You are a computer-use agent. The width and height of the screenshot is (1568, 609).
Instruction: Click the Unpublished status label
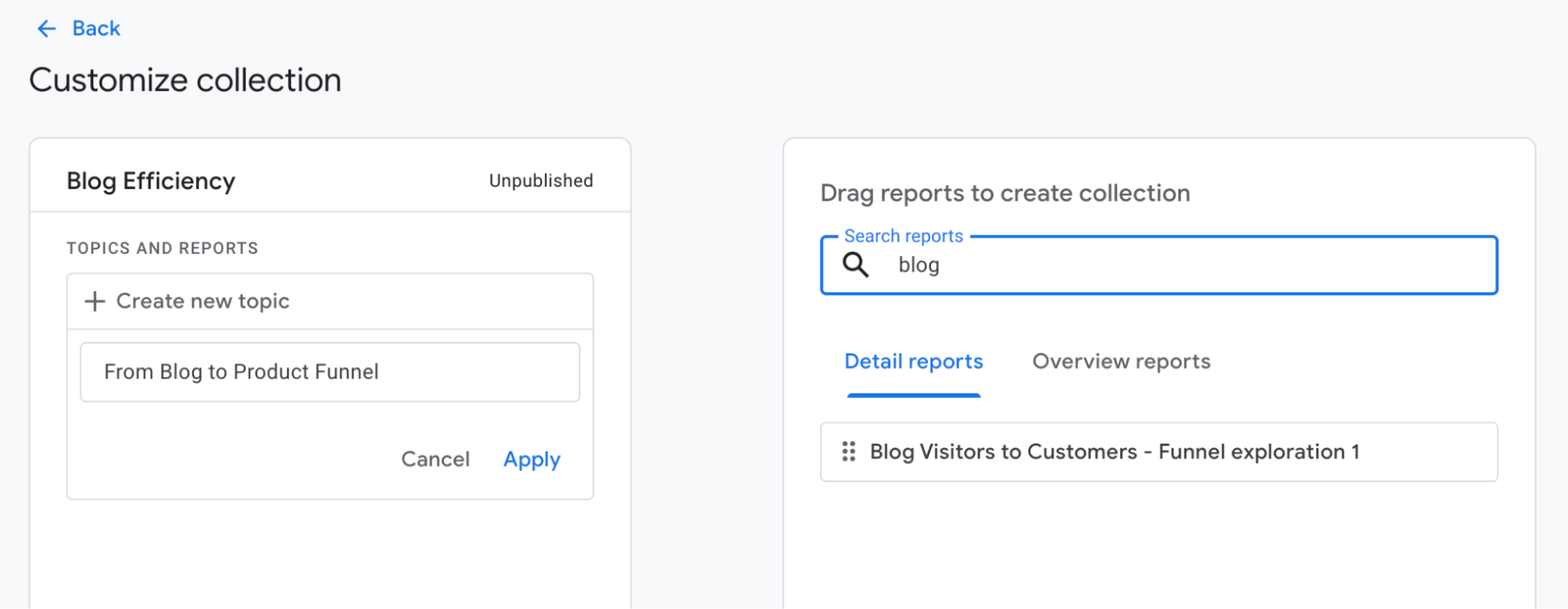540,181
